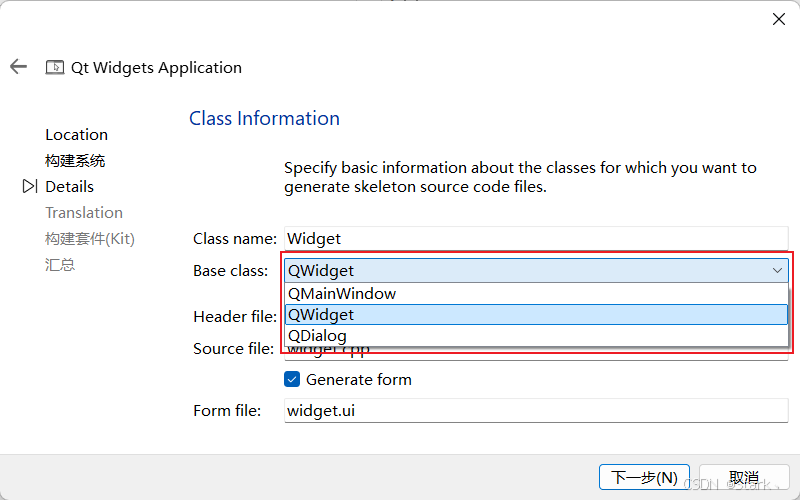Collapse the Base class dropdown arrow
Image resolution: width=800 pixels, height=500 pixels.
coord(777,270)
